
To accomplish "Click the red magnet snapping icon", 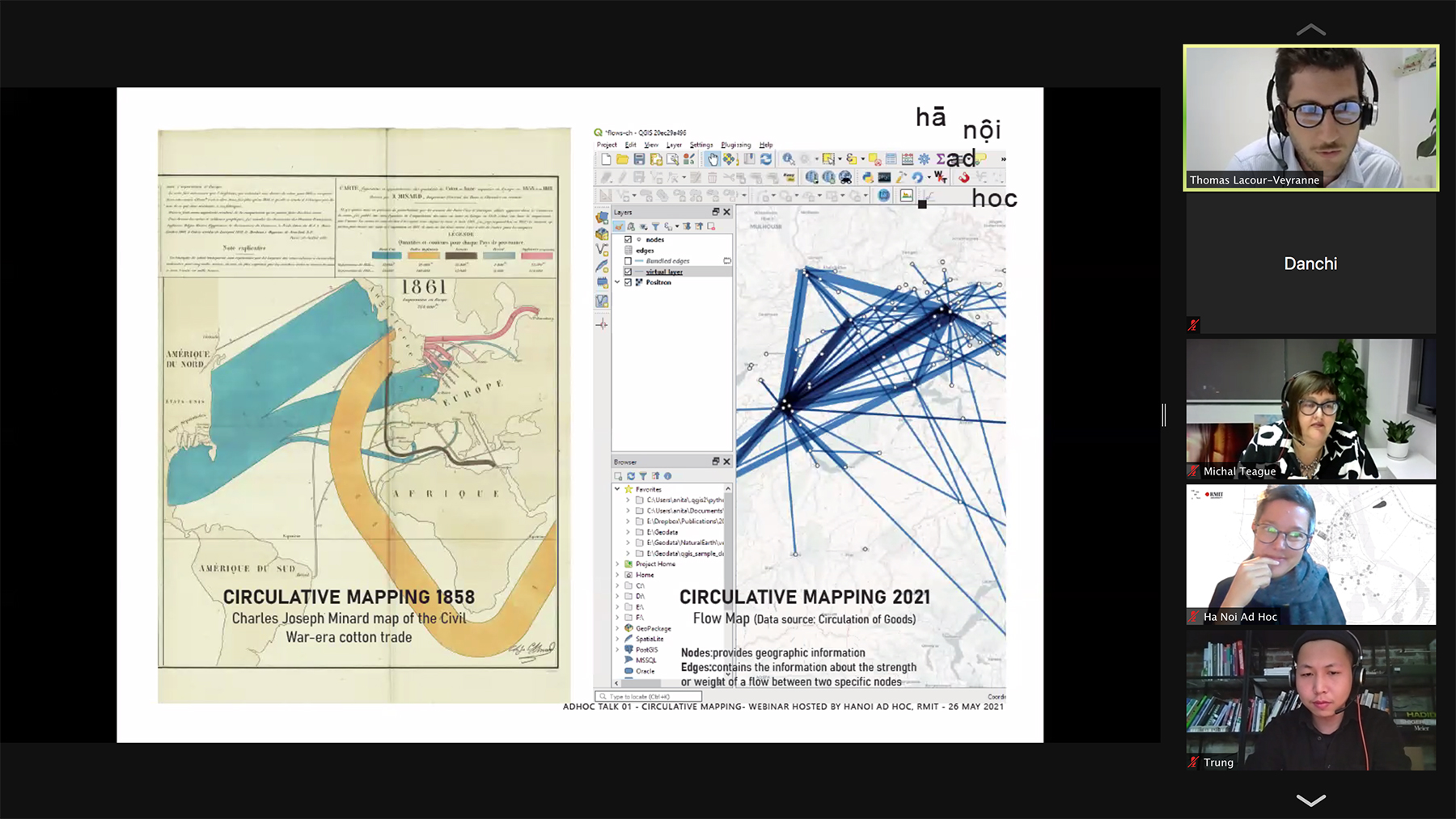I will click(x=963, y=177).
